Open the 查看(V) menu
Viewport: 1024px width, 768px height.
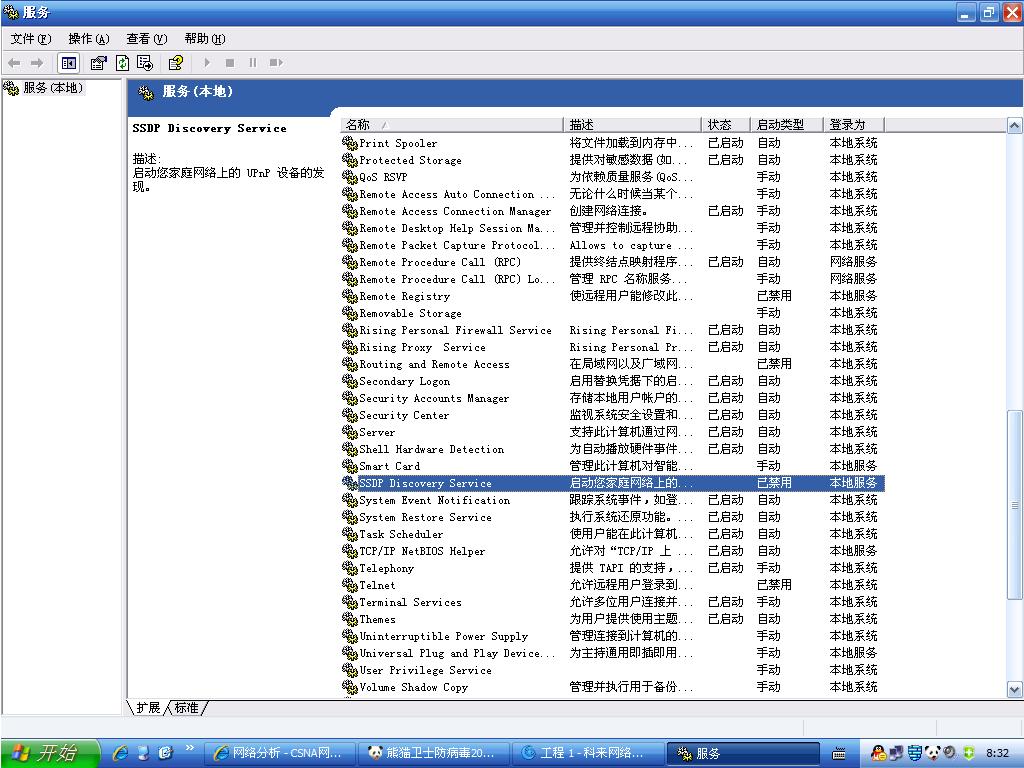click(146, 39)
